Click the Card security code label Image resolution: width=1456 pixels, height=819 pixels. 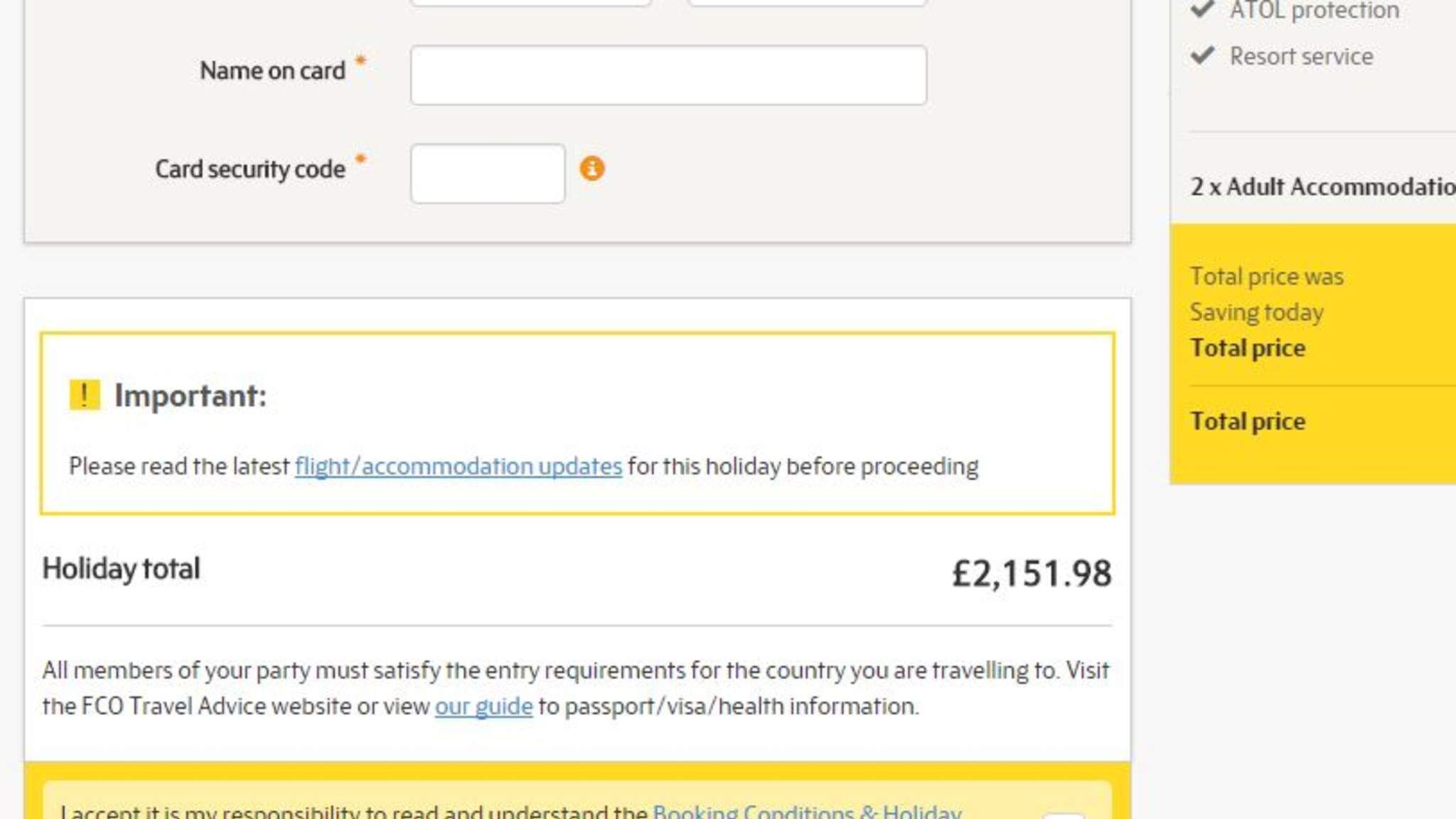[x=250, y=169]
